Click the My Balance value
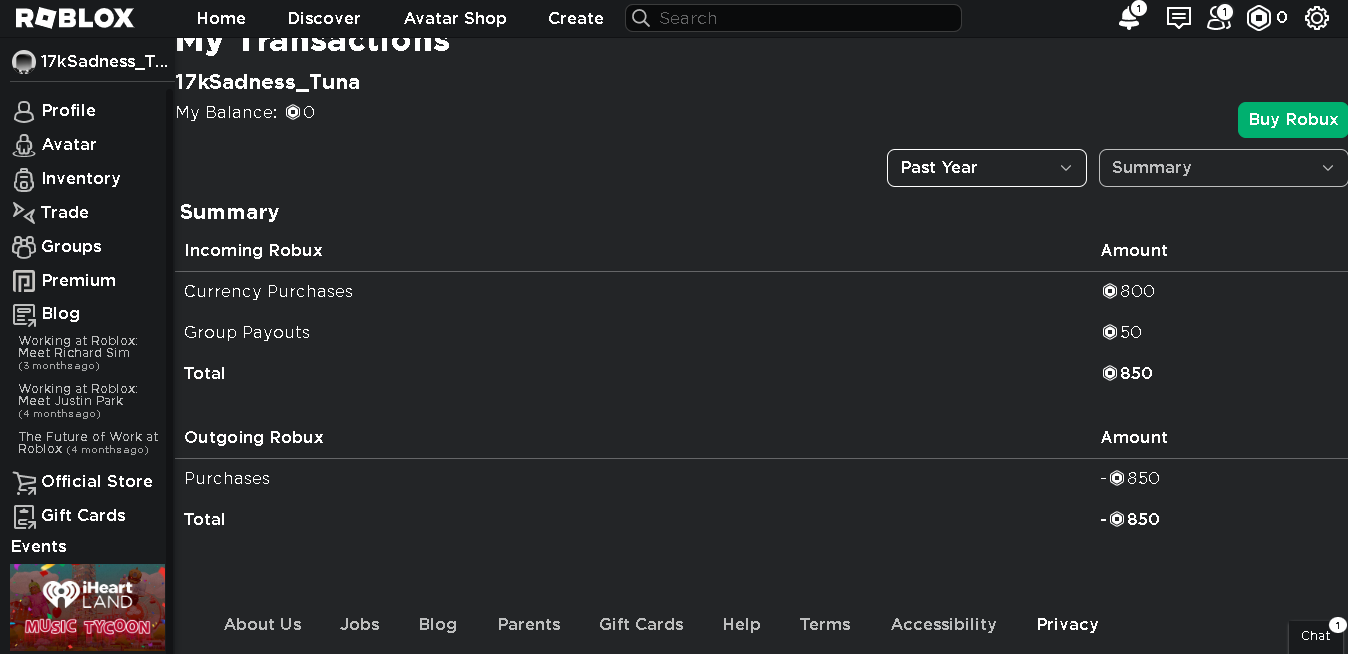This screenshot has width=1348, height=654. pos(300,113)
